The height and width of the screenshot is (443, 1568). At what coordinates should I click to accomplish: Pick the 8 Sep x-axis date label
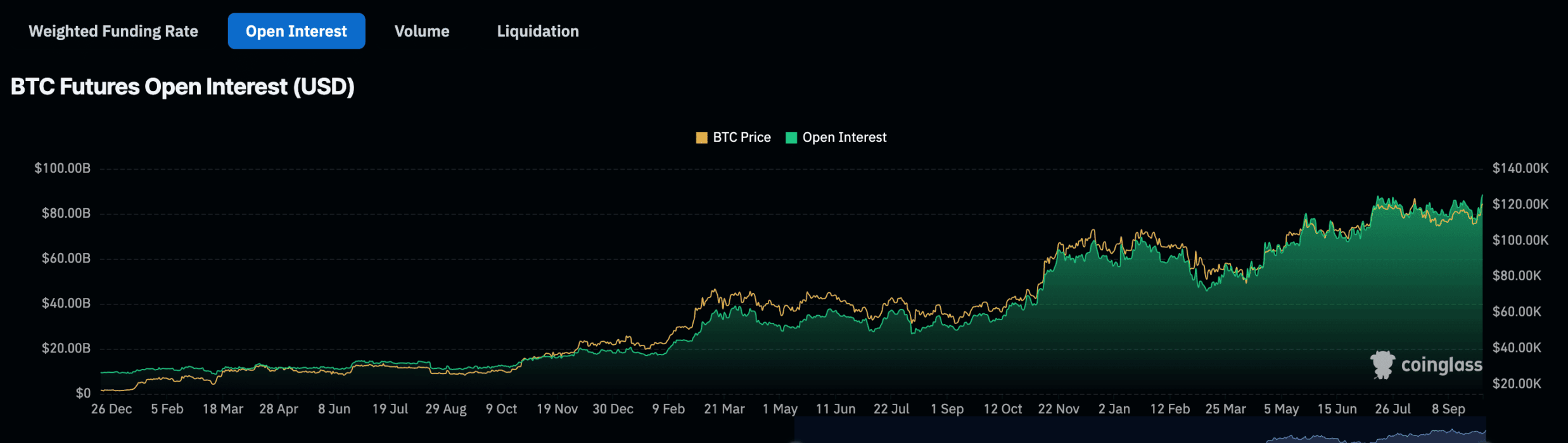pyautogui.click(x=1448, y=409)
